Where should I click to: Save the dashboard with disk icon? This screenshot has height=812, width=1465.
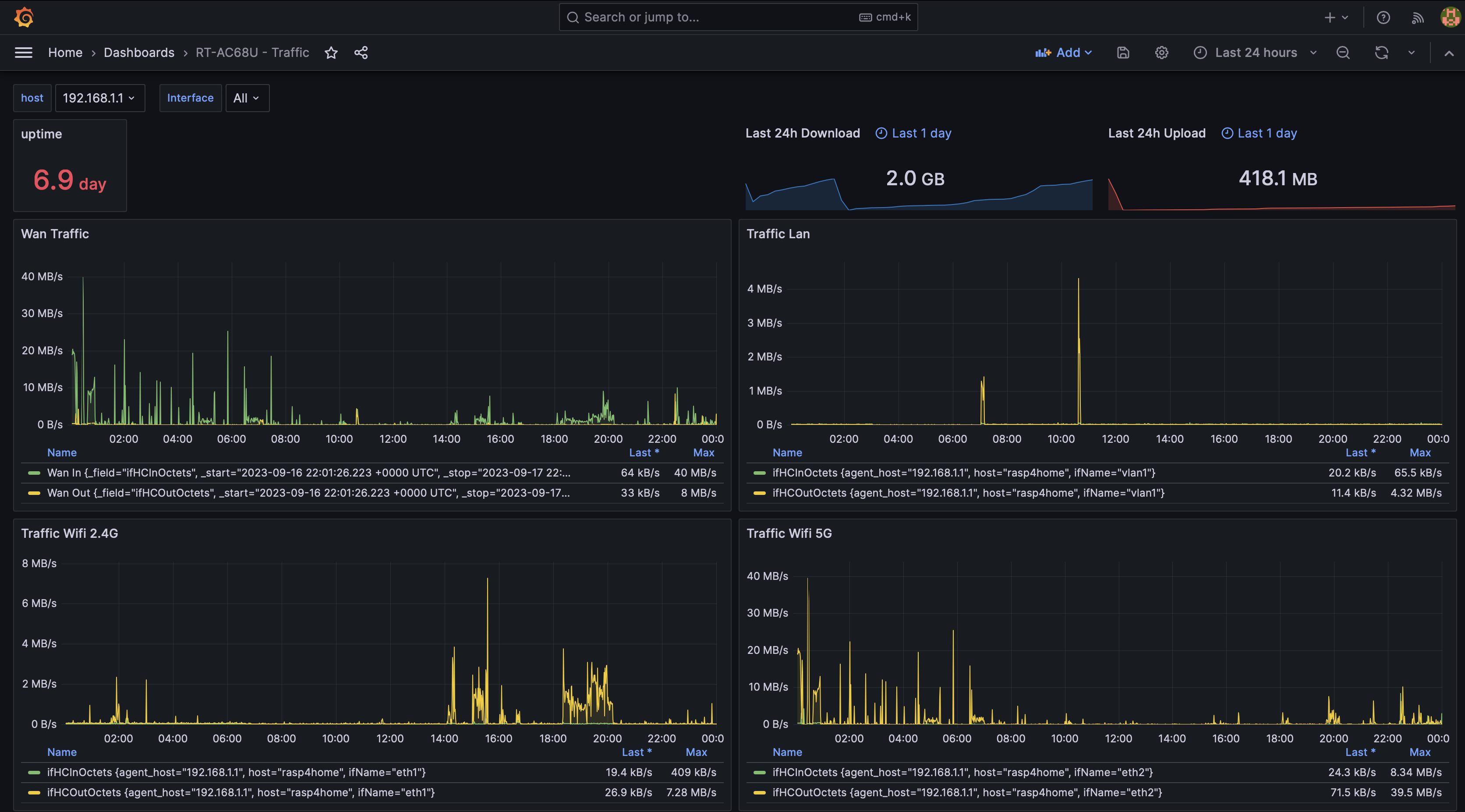1123,53
